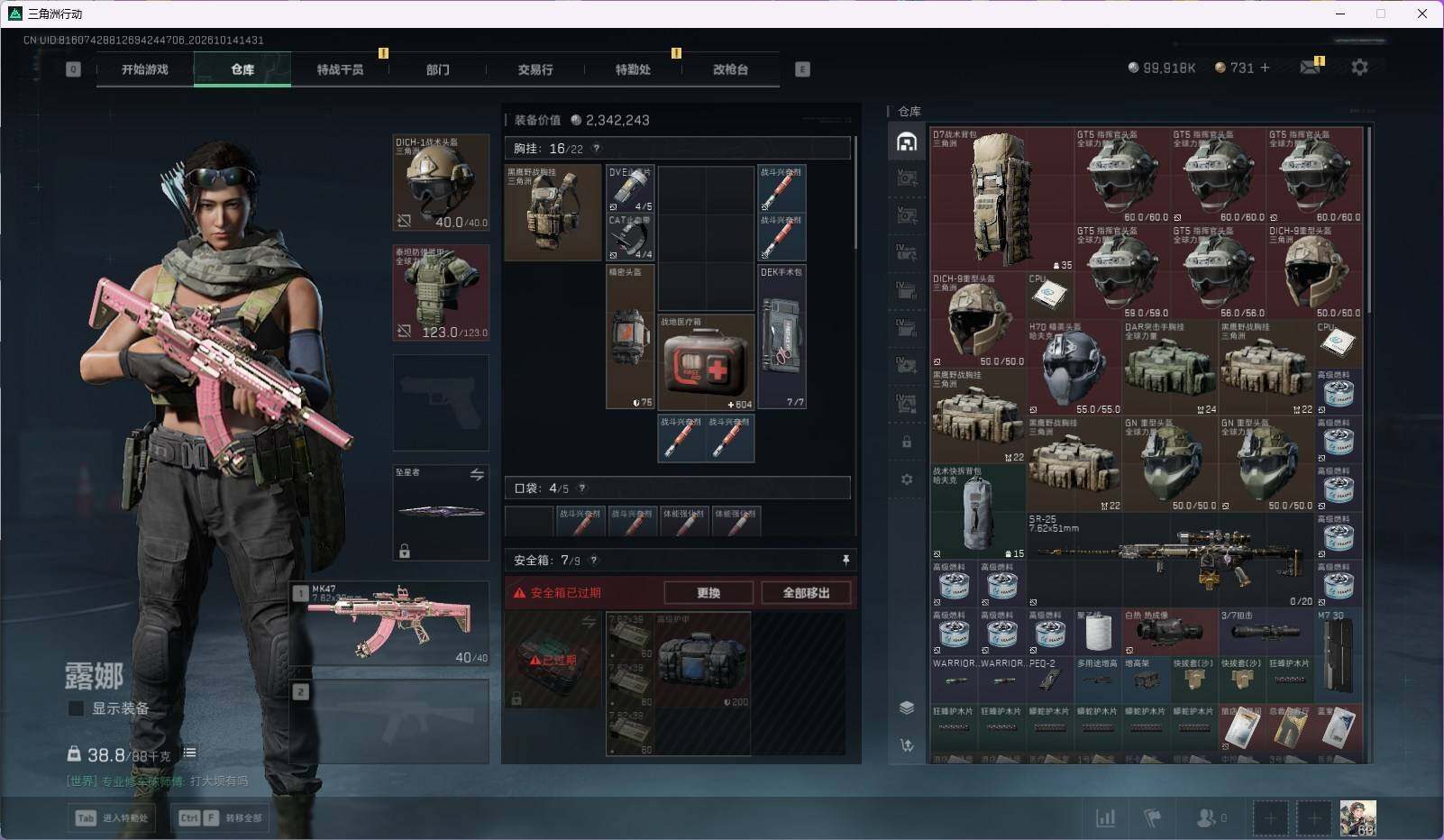Click the player avatar in bottom right

click(1357, 817)
